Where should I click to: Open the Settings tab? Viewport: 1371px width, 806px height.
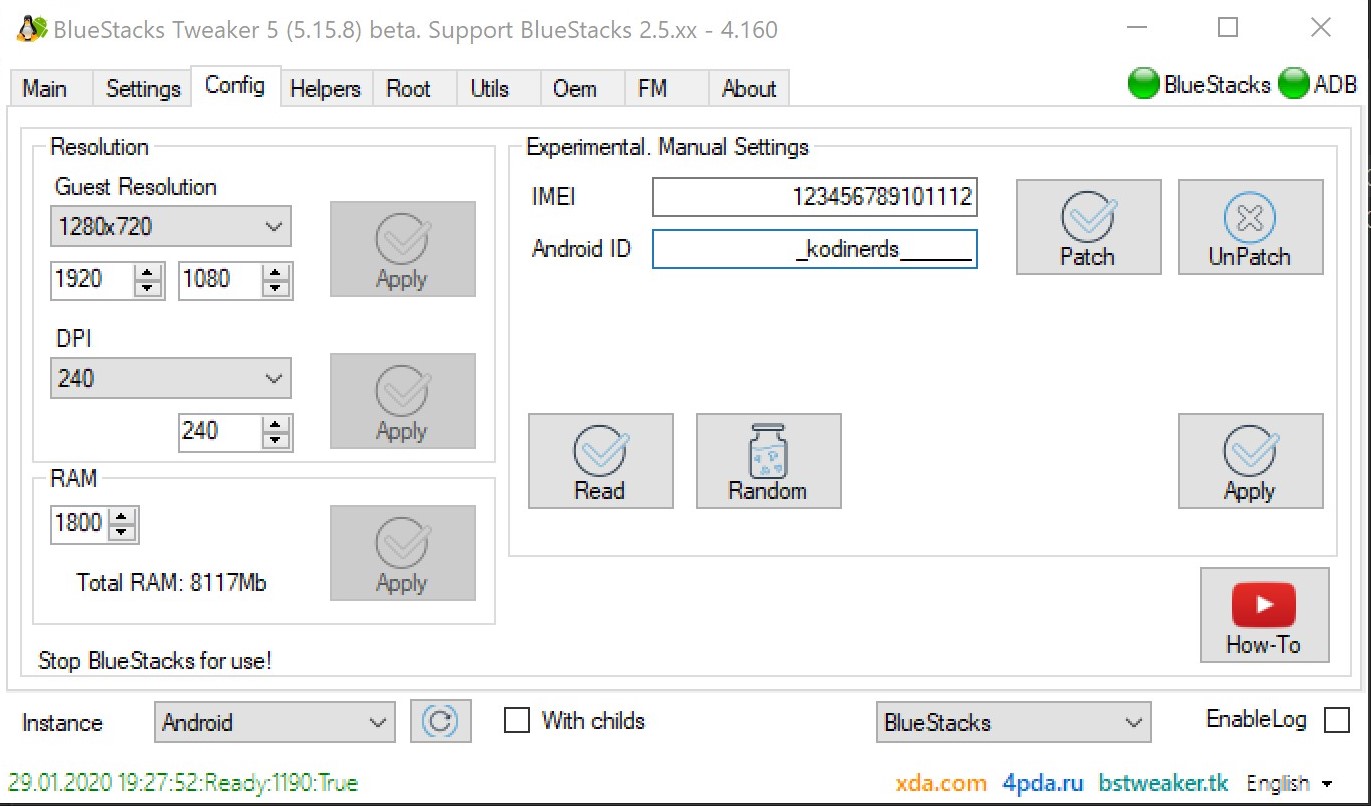coord(143,89)
